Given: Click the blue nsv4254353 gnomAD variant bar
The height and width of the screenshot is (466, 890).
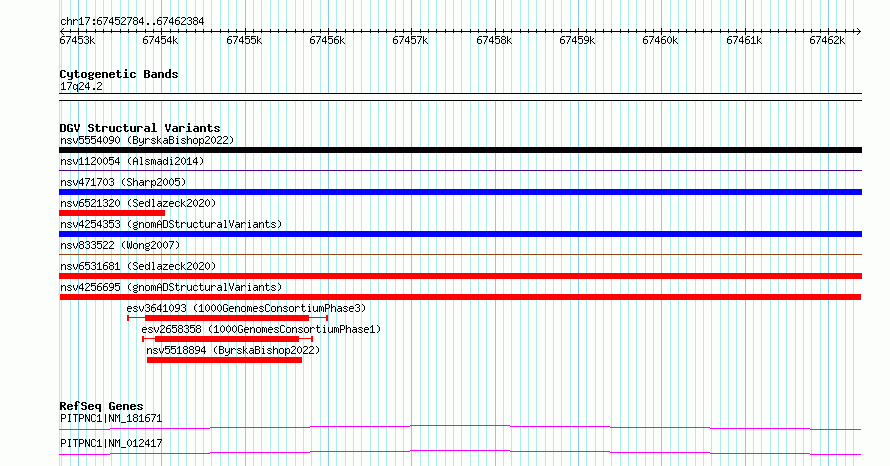Looking at the screenshot, I should pos(460,234).
